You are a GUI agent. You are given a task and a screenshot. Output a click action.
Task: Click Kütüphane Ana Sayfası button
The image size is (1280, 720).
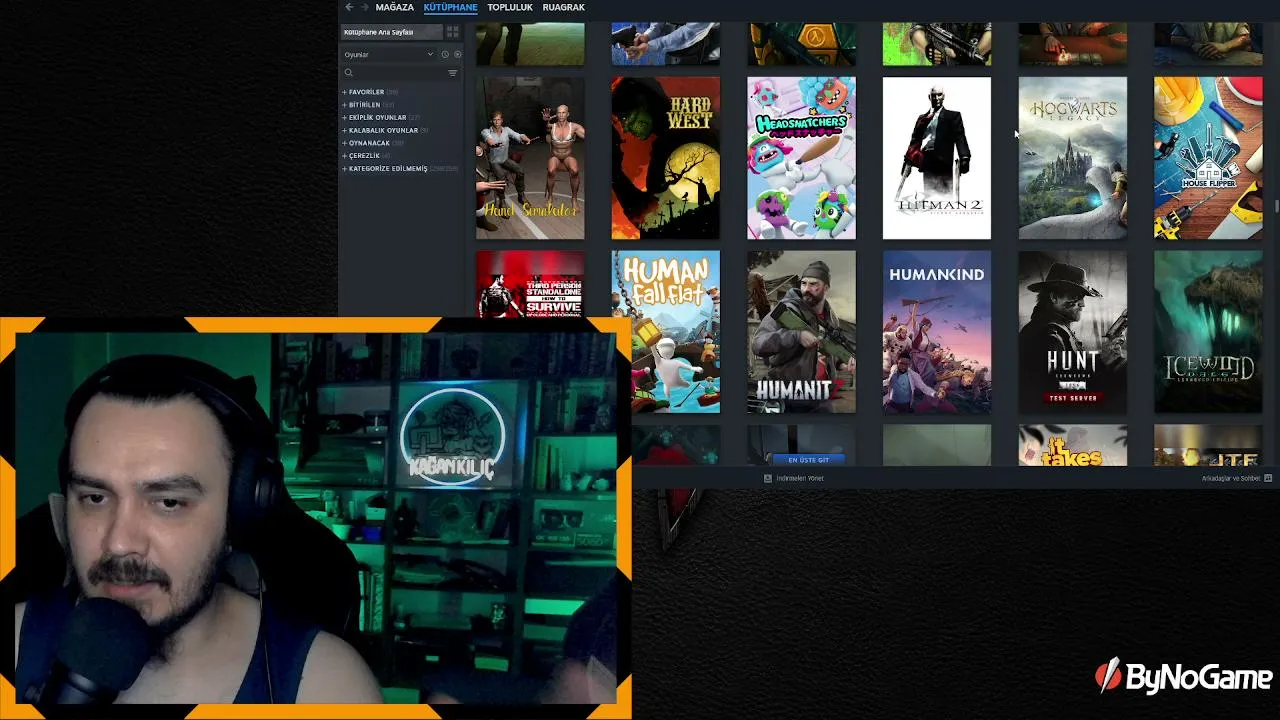pos(392,32)
